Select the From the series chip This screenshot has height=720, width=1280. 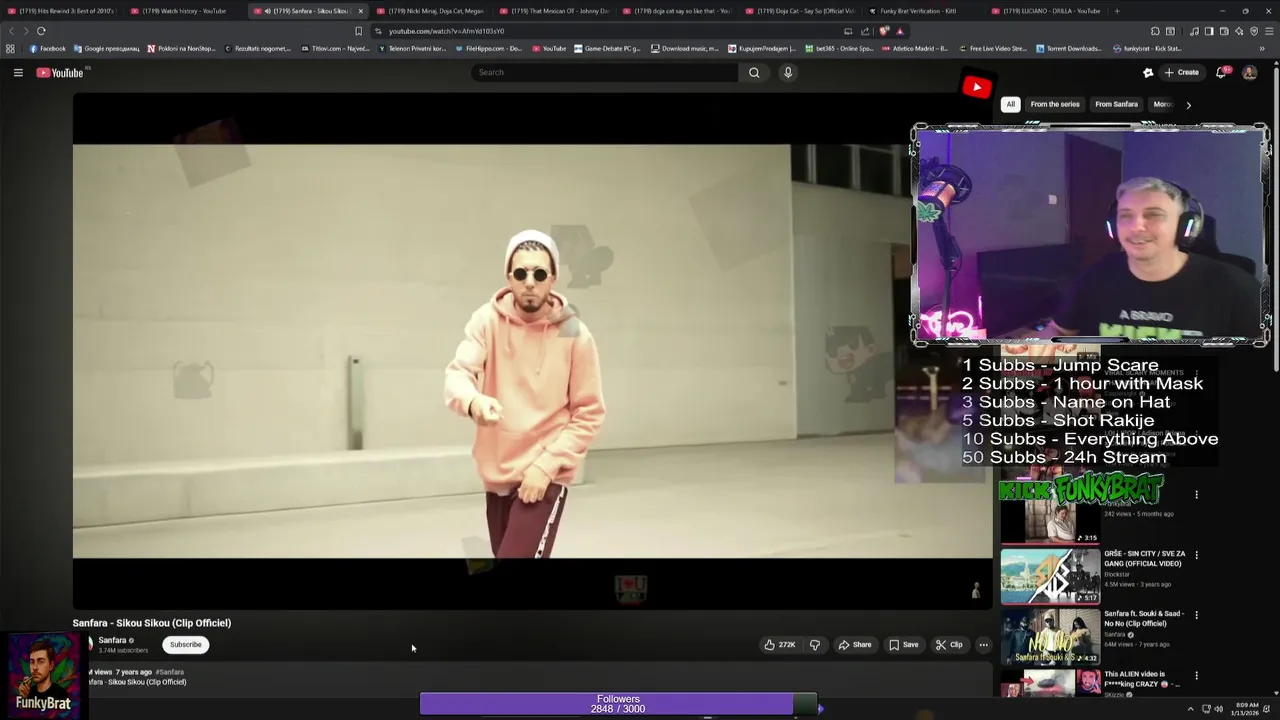tap(1055, 105)
